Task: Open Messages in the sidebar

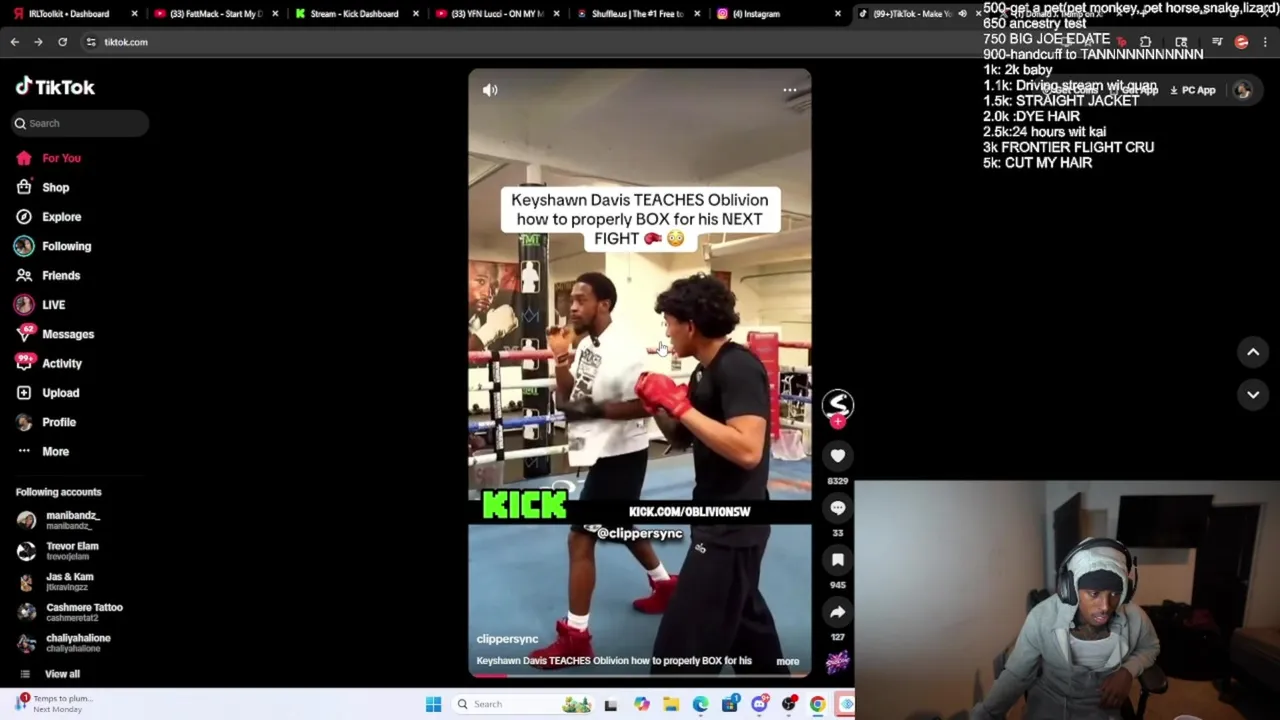Action: click(54, 334)
